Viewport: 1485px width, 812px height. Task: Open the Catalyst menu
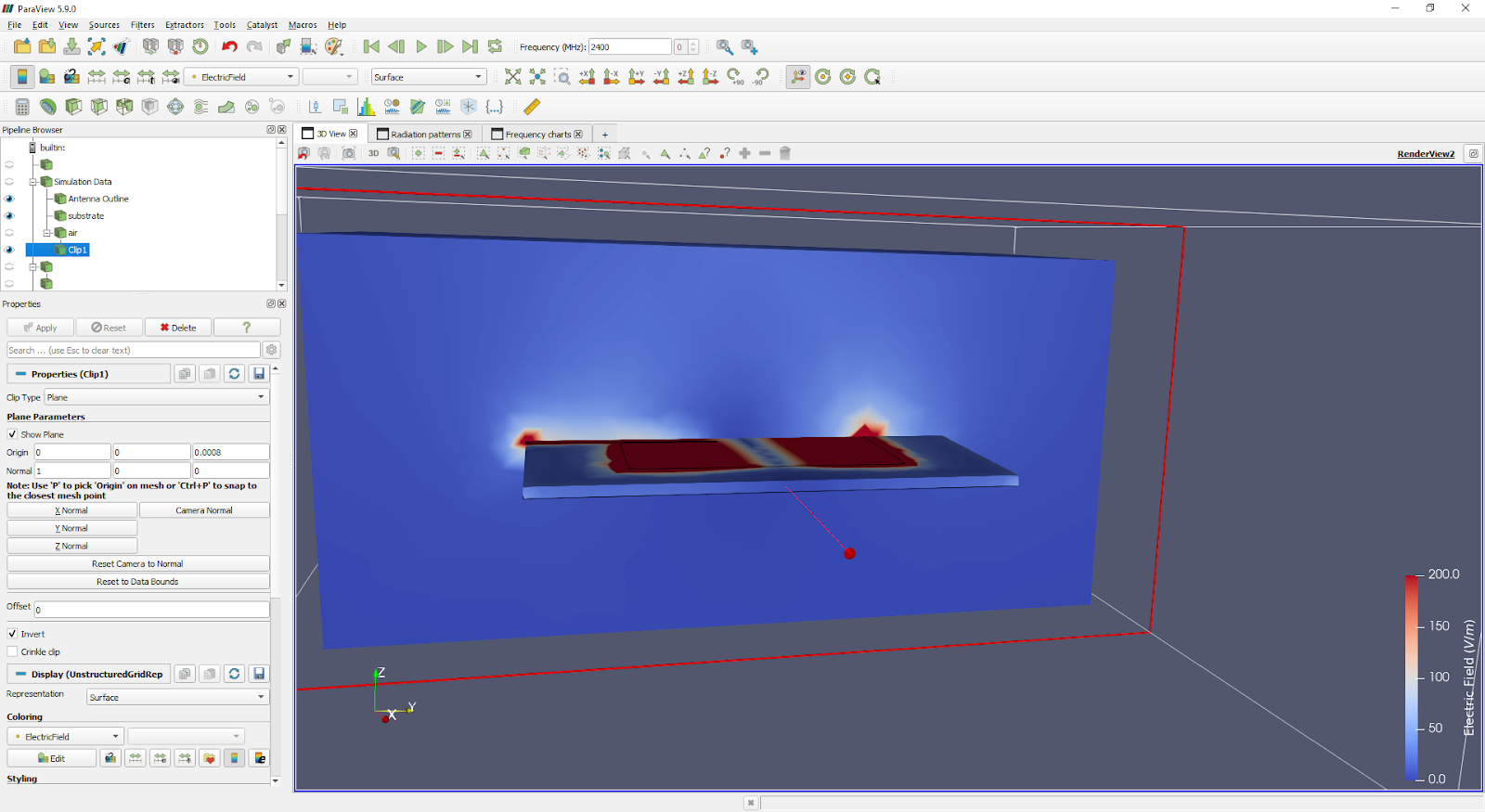tap(262, 25)
